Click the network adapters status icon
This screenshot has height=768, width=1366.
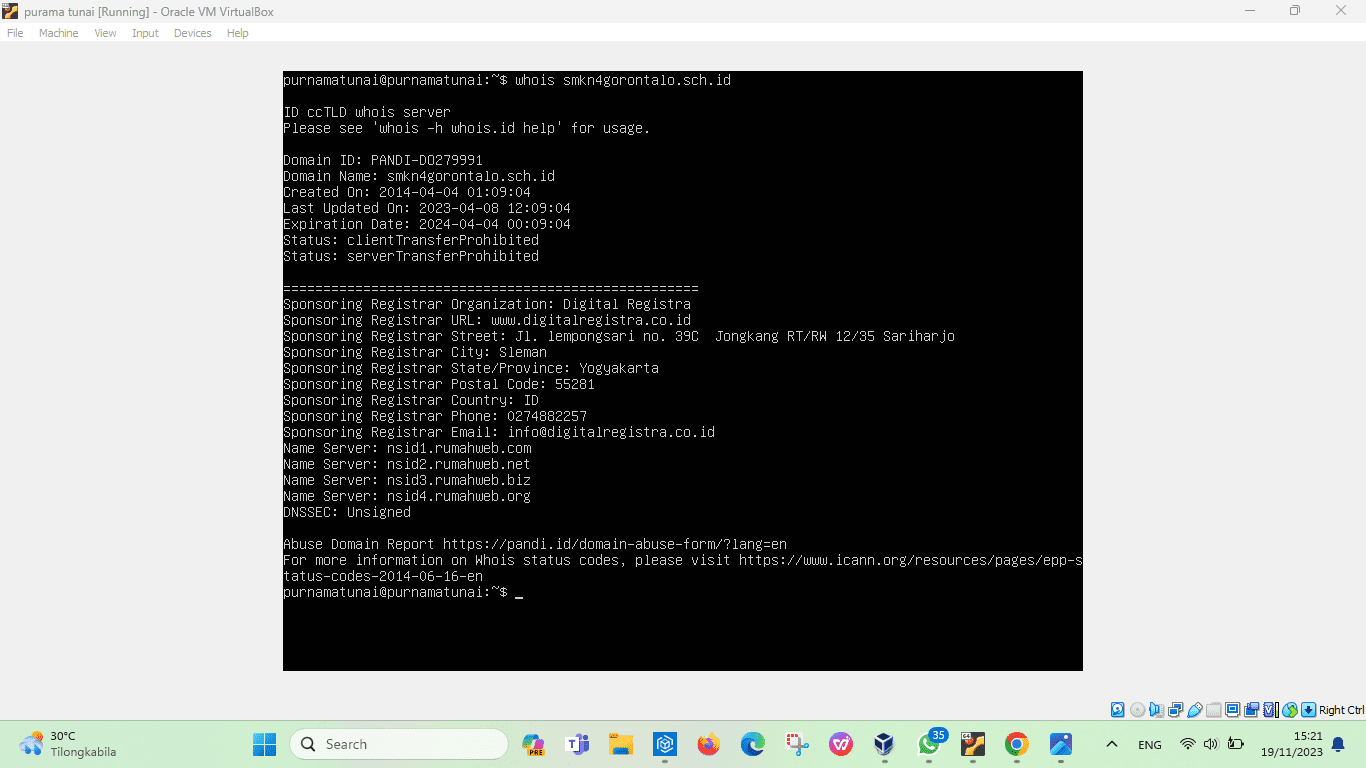coord(1175,710)
